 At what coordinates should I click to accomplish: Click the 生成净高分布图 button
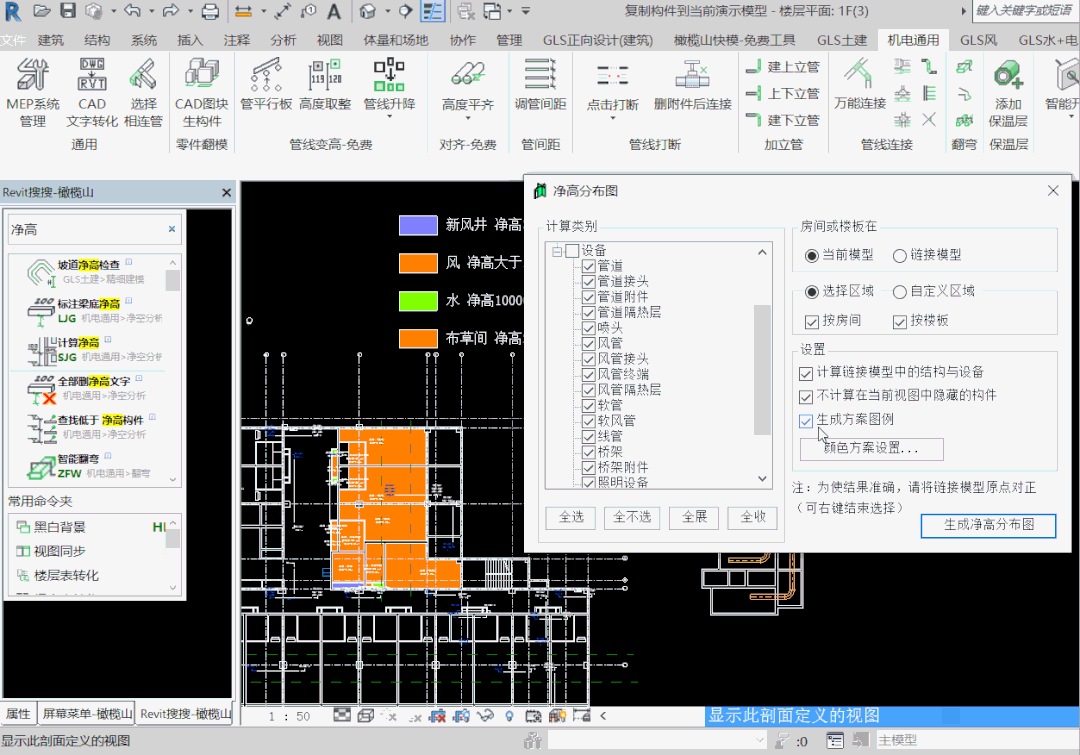point(988,526)
